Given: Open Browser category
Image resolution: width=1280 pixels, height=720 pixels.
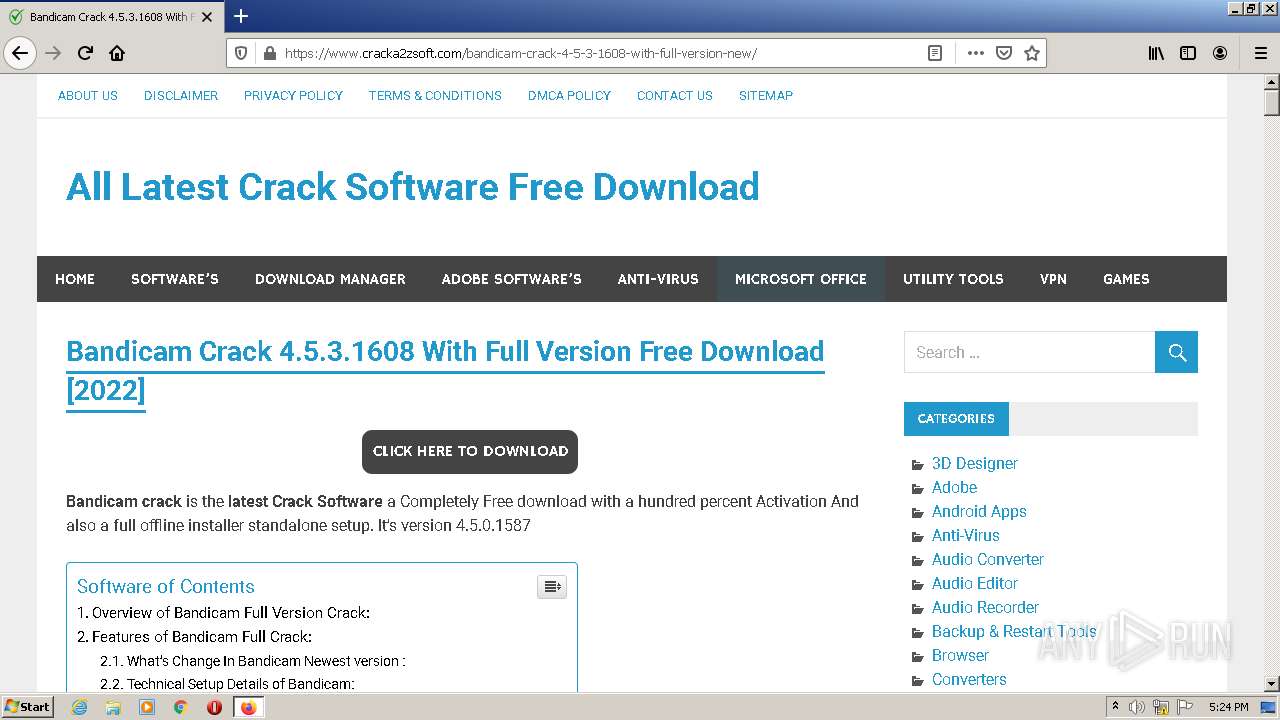Looking at the screenshot, I should click(x=960, y=655).
